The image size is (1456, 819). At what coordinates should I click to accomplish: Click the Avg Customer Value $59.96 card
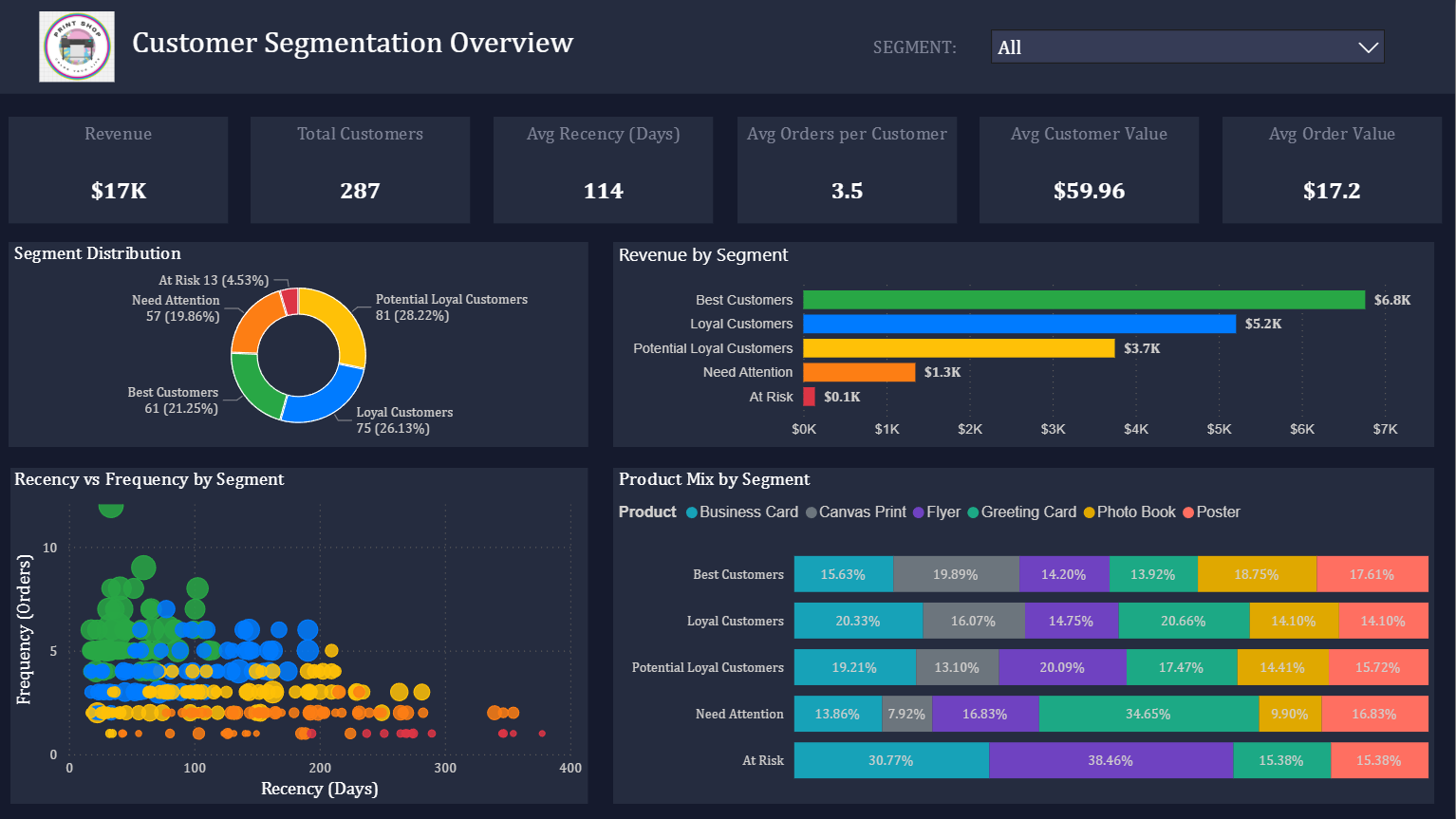pos(1089,170)
